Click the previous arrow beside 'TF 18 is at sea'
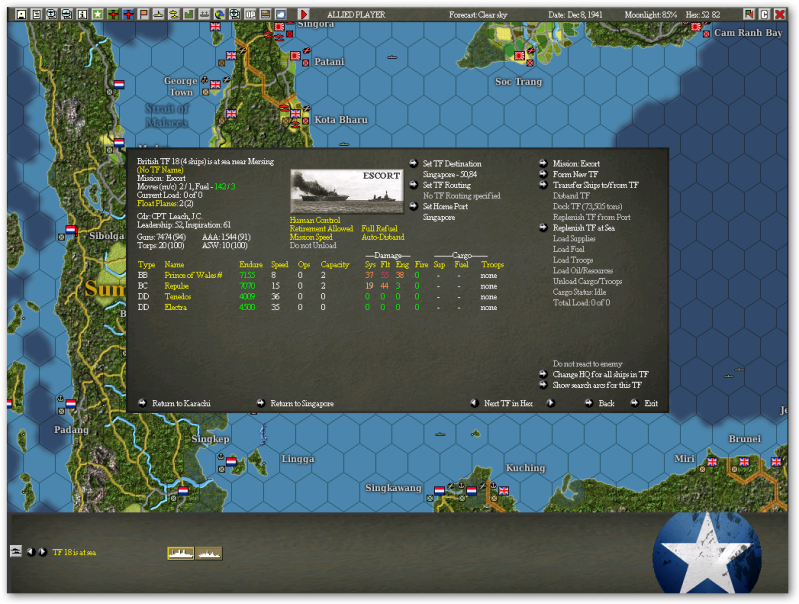Viewport: 799px width, 604px height. coord(31,552)
